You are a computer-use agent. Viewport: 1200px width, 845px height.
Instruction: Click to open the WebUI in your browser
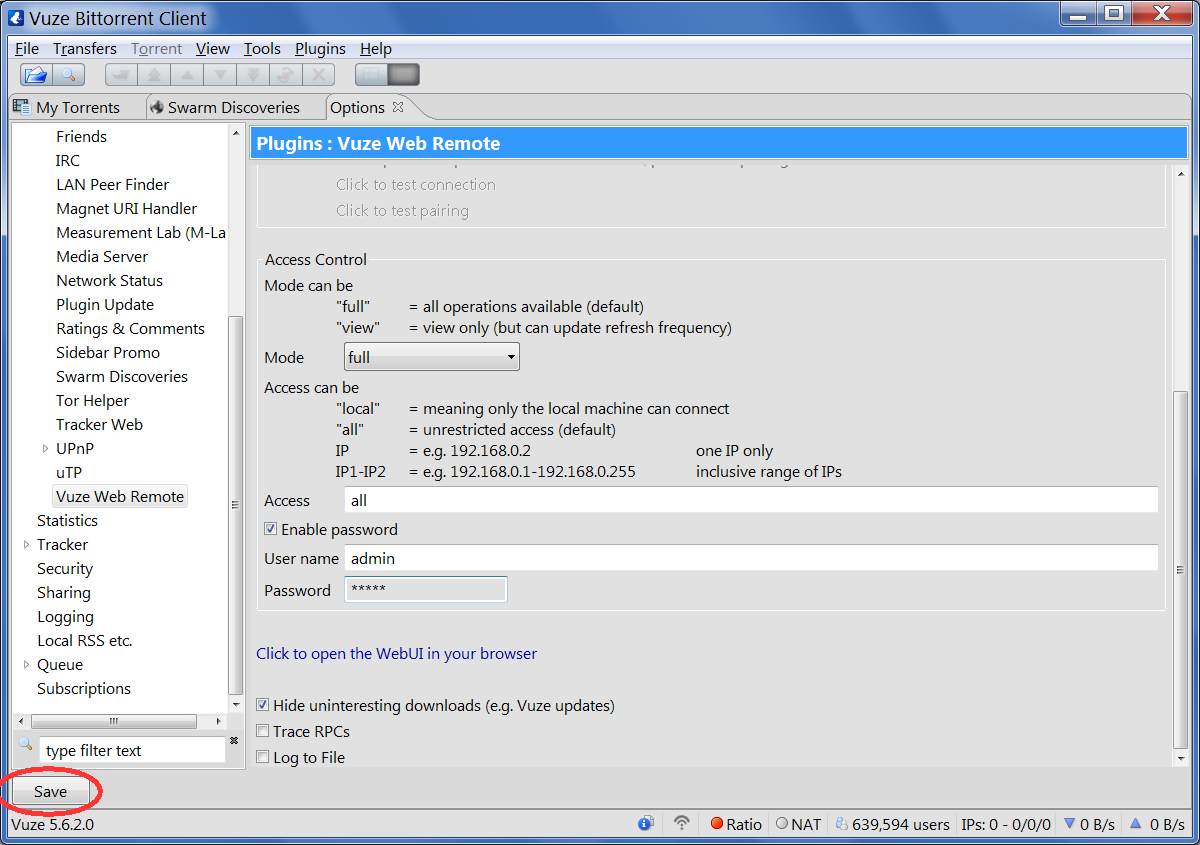397,653
